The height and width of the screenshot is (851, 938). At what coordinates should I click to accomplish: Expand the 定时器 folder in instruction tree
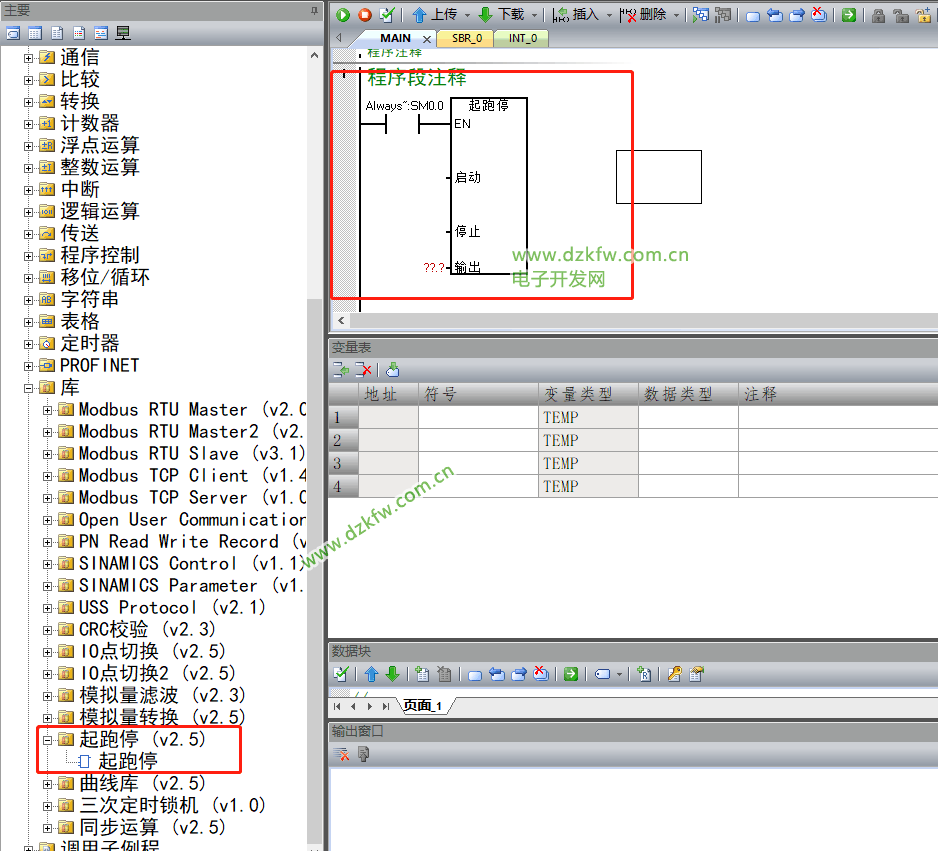click(x=29, y=343)
